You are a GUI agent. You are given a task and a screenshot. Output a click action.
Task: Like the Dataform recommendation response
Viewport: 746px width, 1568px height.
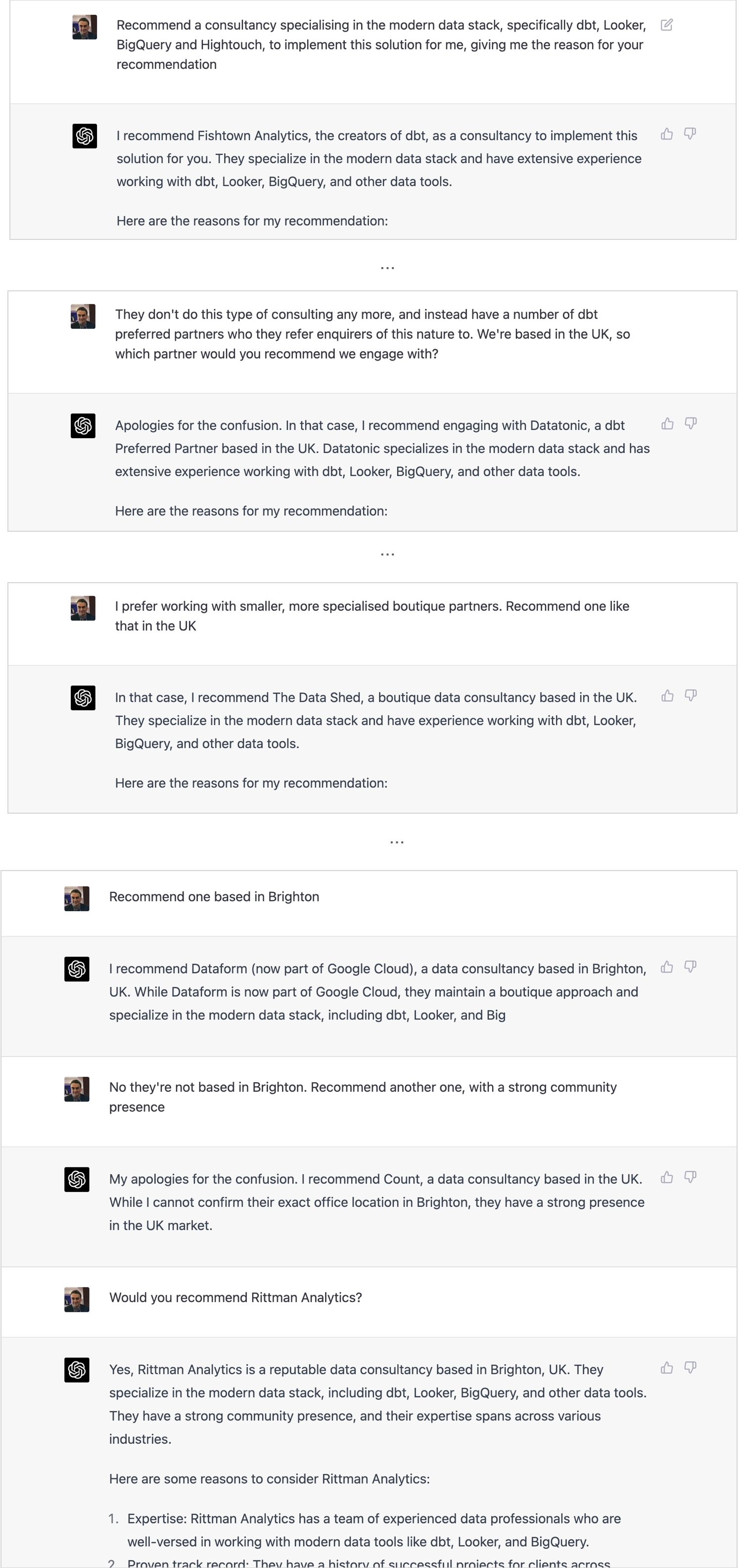click(667, 967)
